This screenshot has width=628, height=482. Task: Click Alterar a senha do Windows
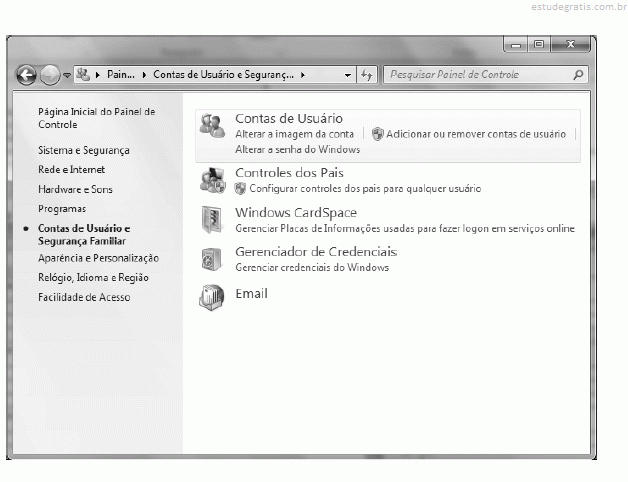pyautogui.click(x=298, y=149)
